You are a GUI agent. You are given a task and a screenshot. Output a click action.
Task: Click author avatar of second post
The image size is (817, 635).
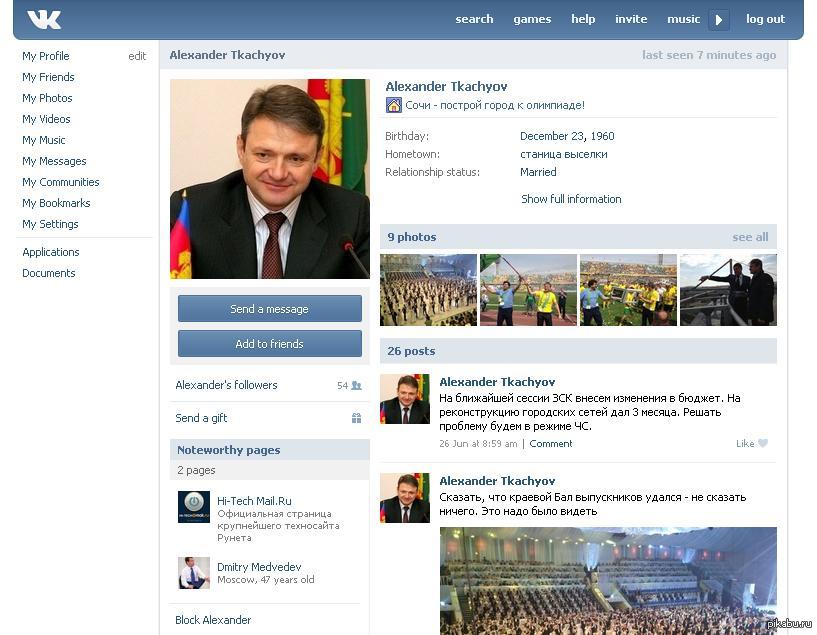tap(405, 498)
